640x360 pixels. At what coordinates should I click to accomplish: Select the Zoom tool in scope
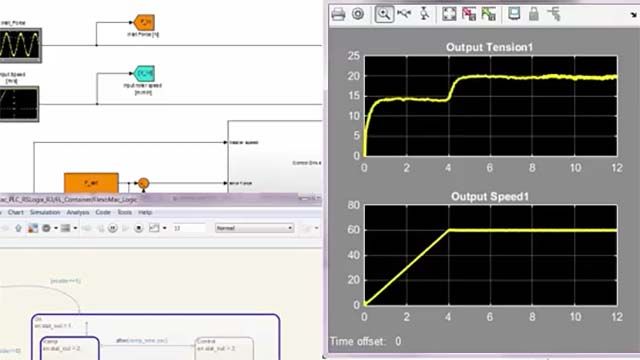point(384,14)
